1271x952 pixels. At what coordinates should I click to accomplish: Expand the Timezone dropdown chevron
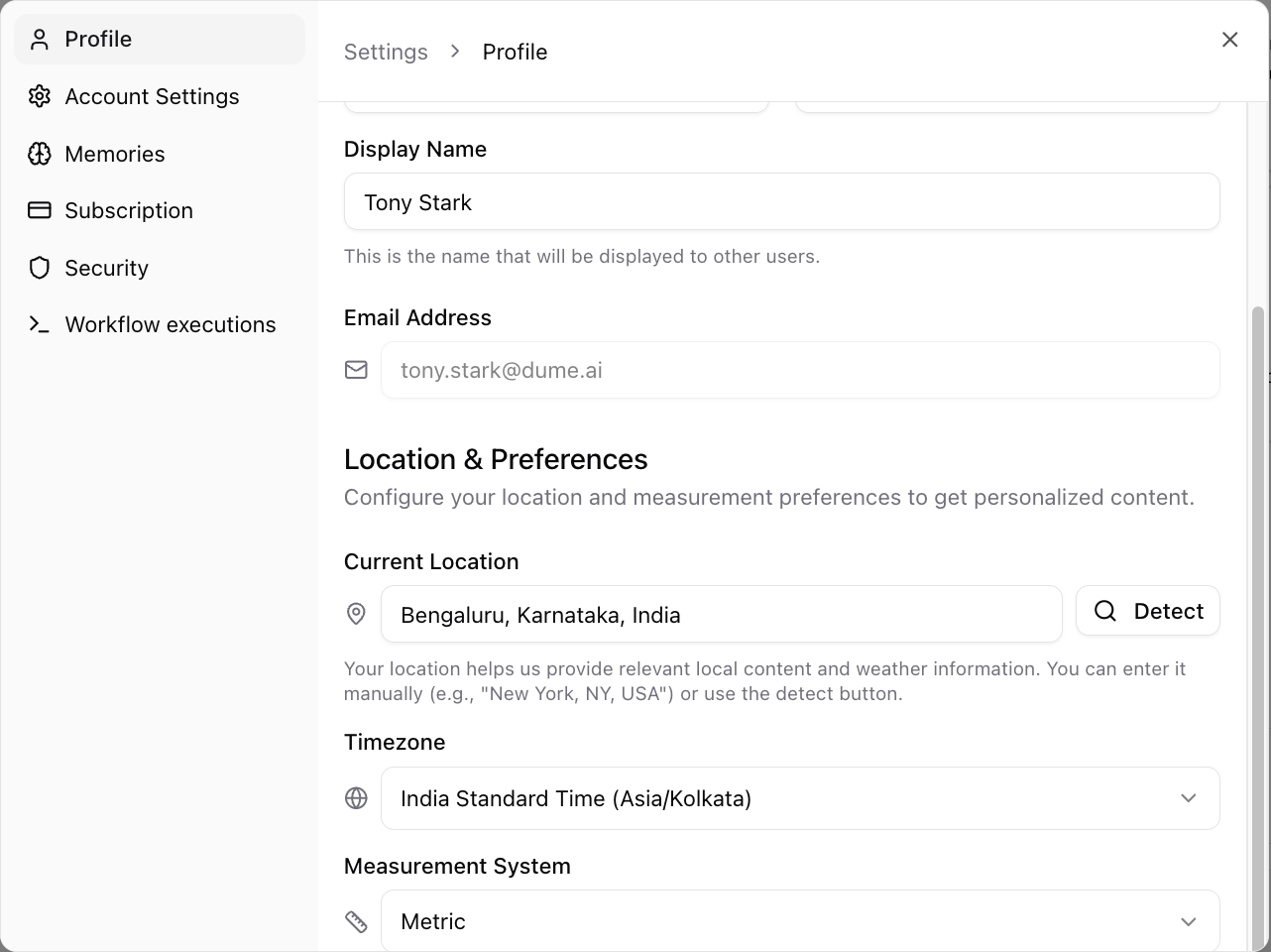pos(1188,798)
